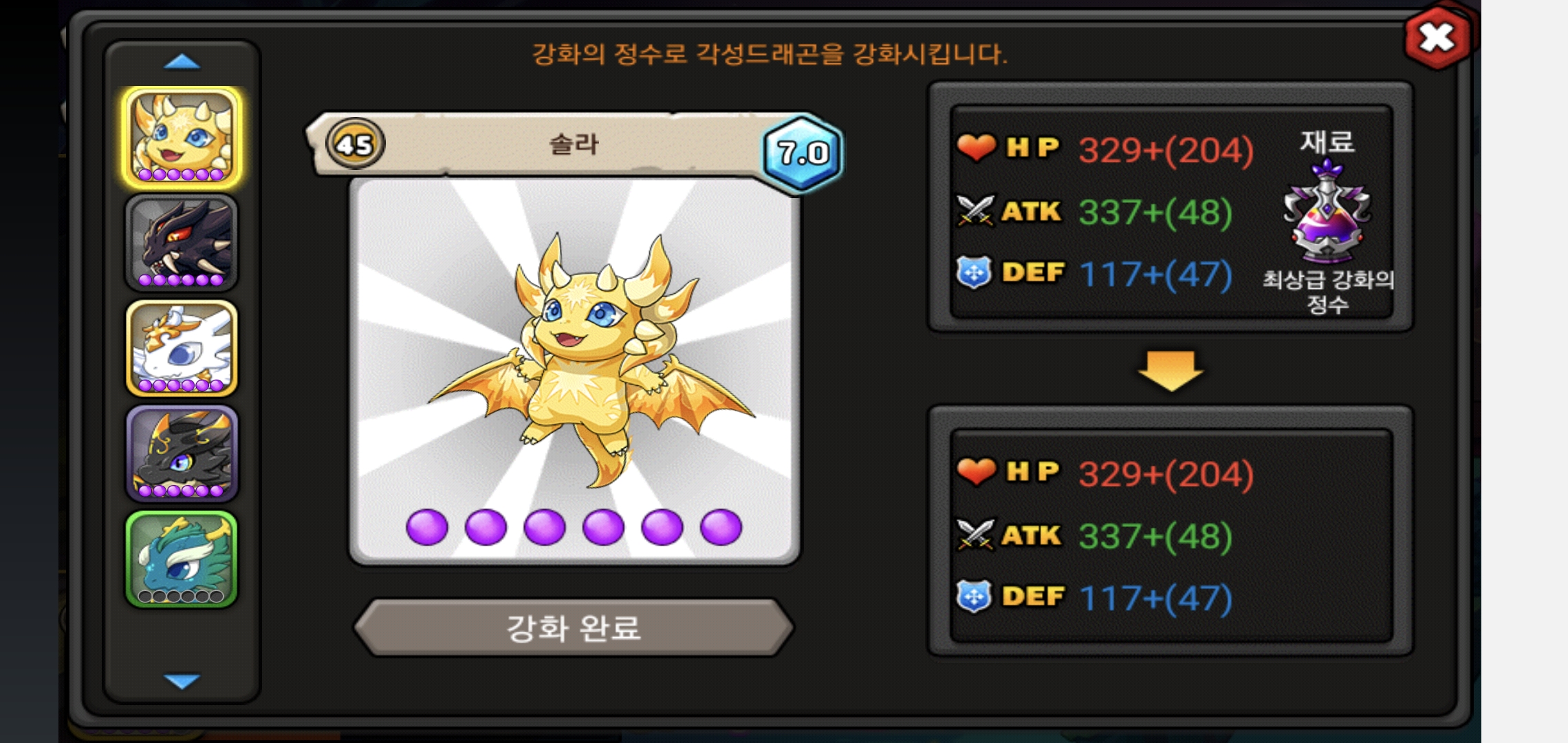
Task: Close the enhancement window with the red X
Action: coord(1437,38)
